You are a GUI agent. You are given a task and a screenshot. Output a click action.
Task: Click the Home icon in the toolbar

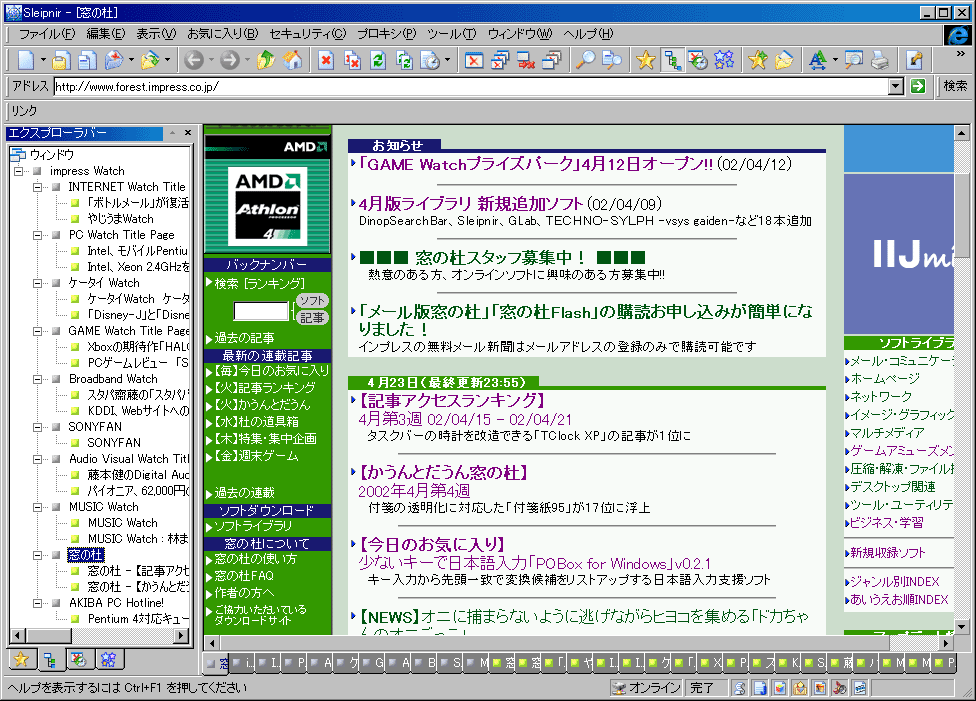pos(293,61)
